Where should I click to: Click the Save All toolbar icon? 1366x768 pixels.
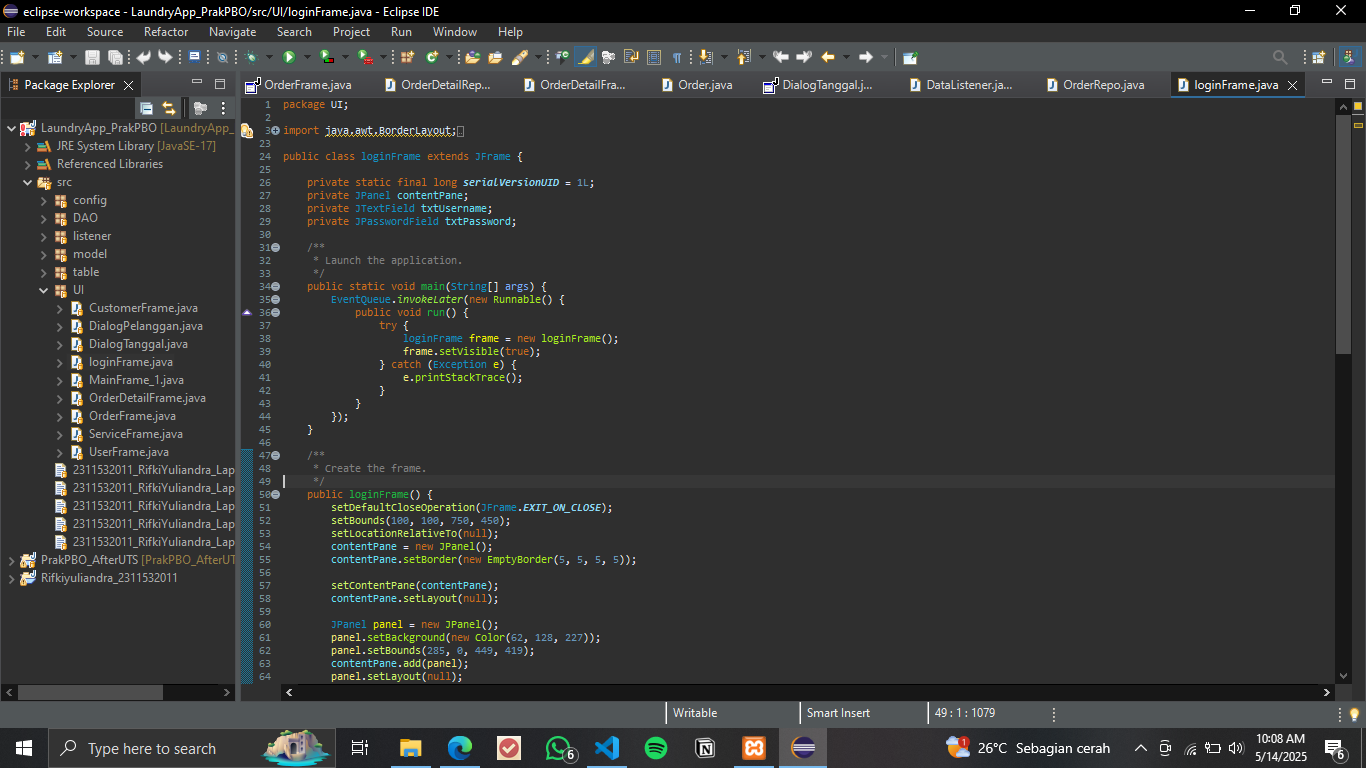[115, 58]
